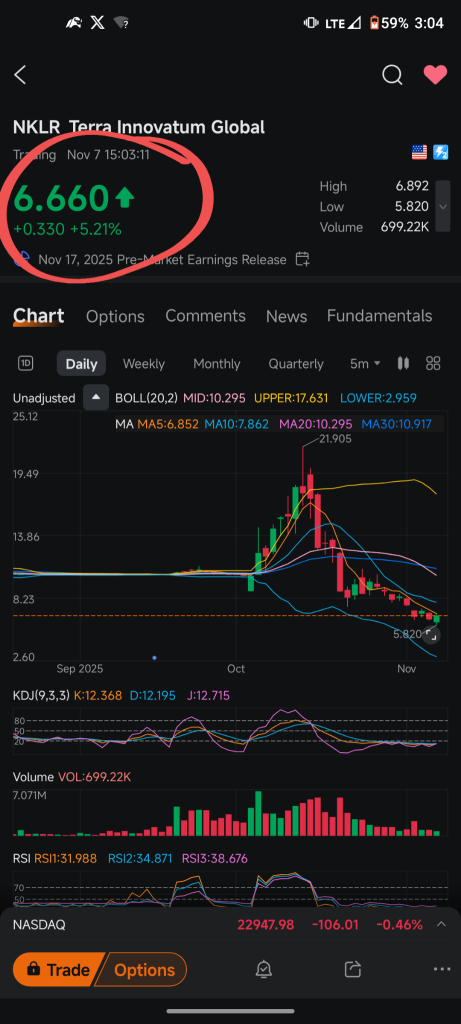
Task: Select the Daily timeframe
Action: point(82,364)
